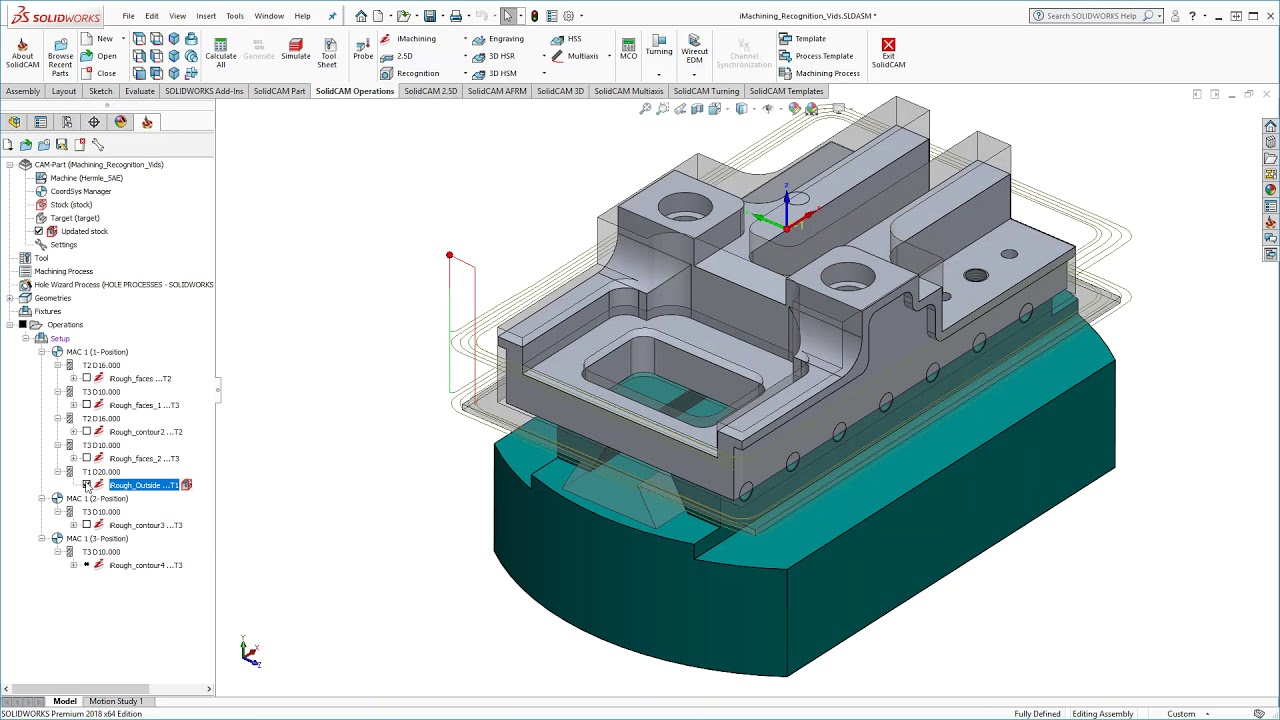1280x720 pixels.
Task: Switch to SolidCAM Templates tab
Action: (x=786, y=91)
